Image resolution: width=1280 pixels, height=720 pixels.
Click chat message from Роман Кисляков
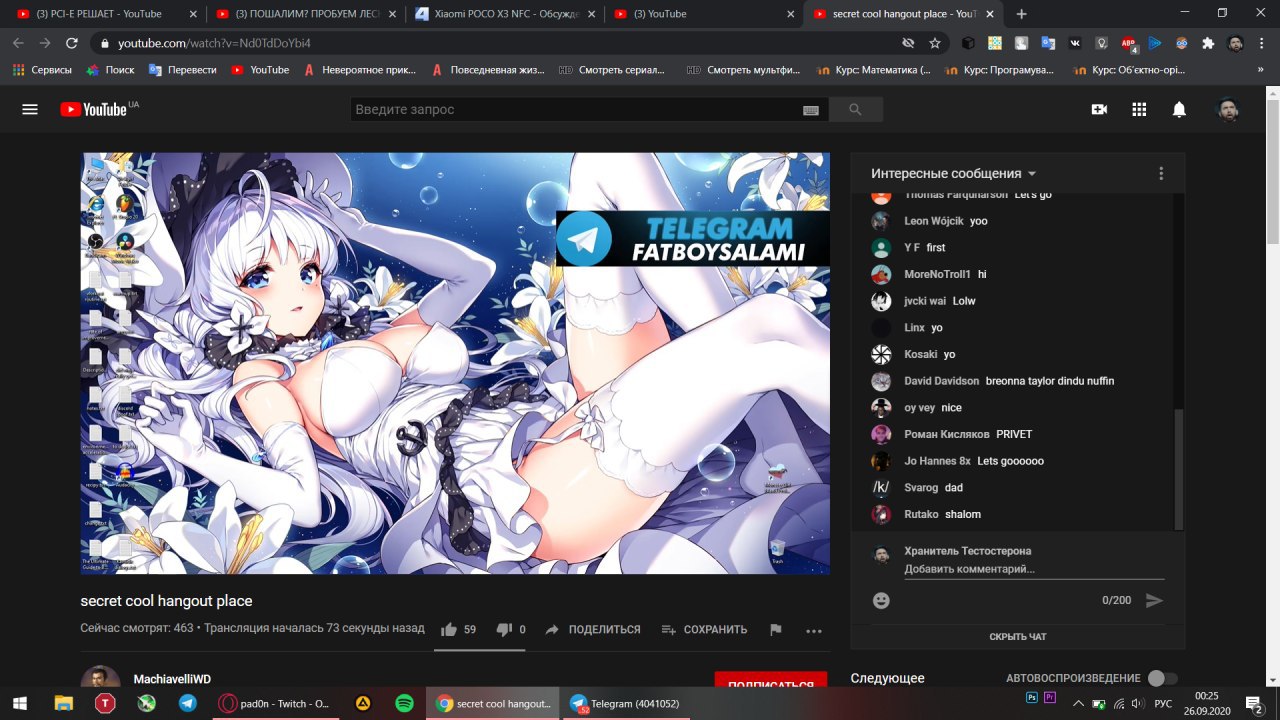[951, 434]
